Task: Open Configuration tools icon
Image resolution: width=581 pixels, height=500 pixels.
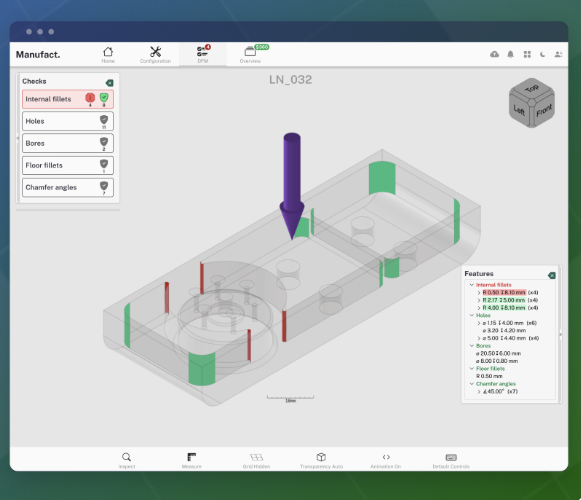Action: tap(155, 52)
